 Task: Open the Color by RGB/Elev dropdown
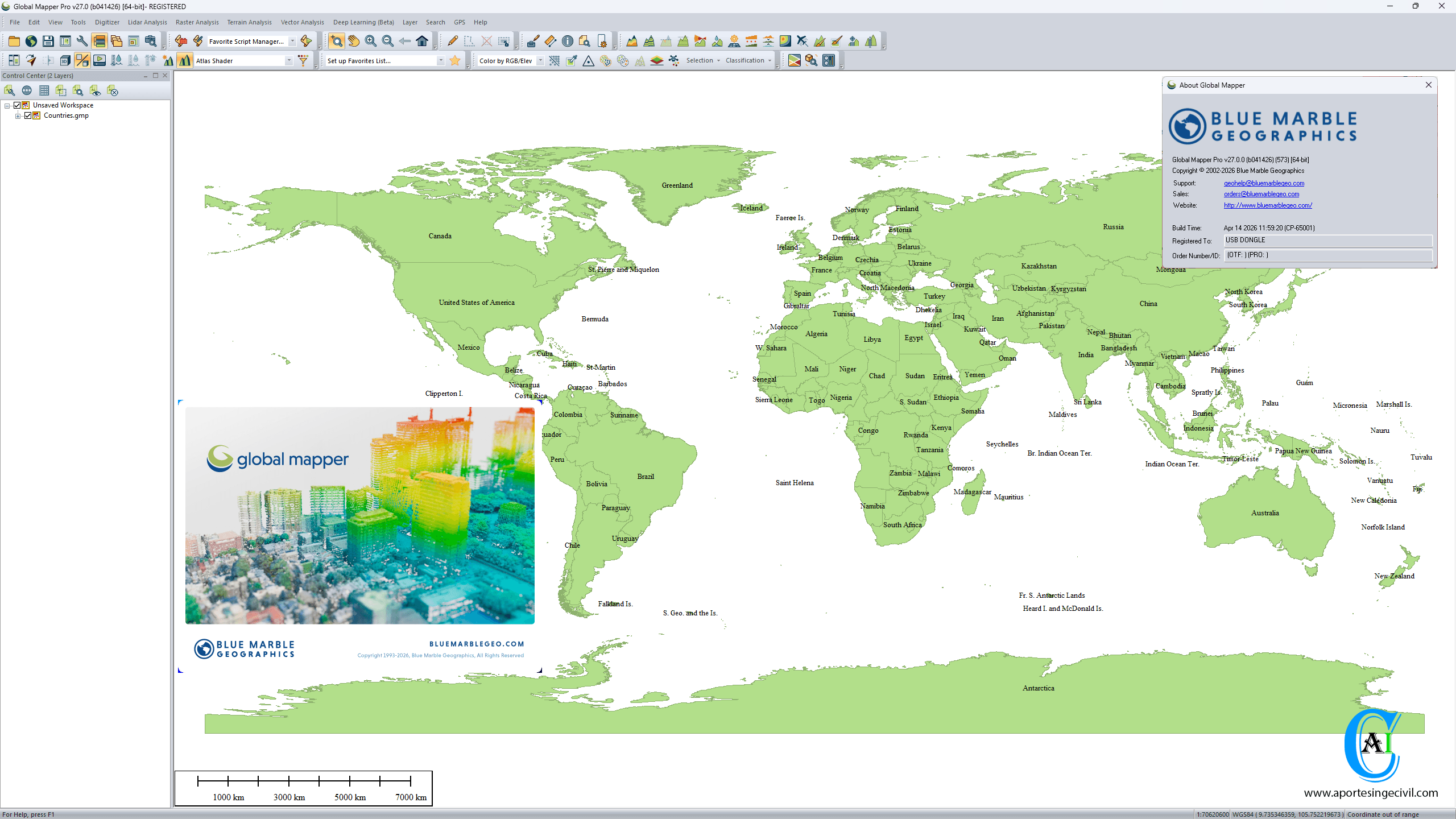[540, 61]
